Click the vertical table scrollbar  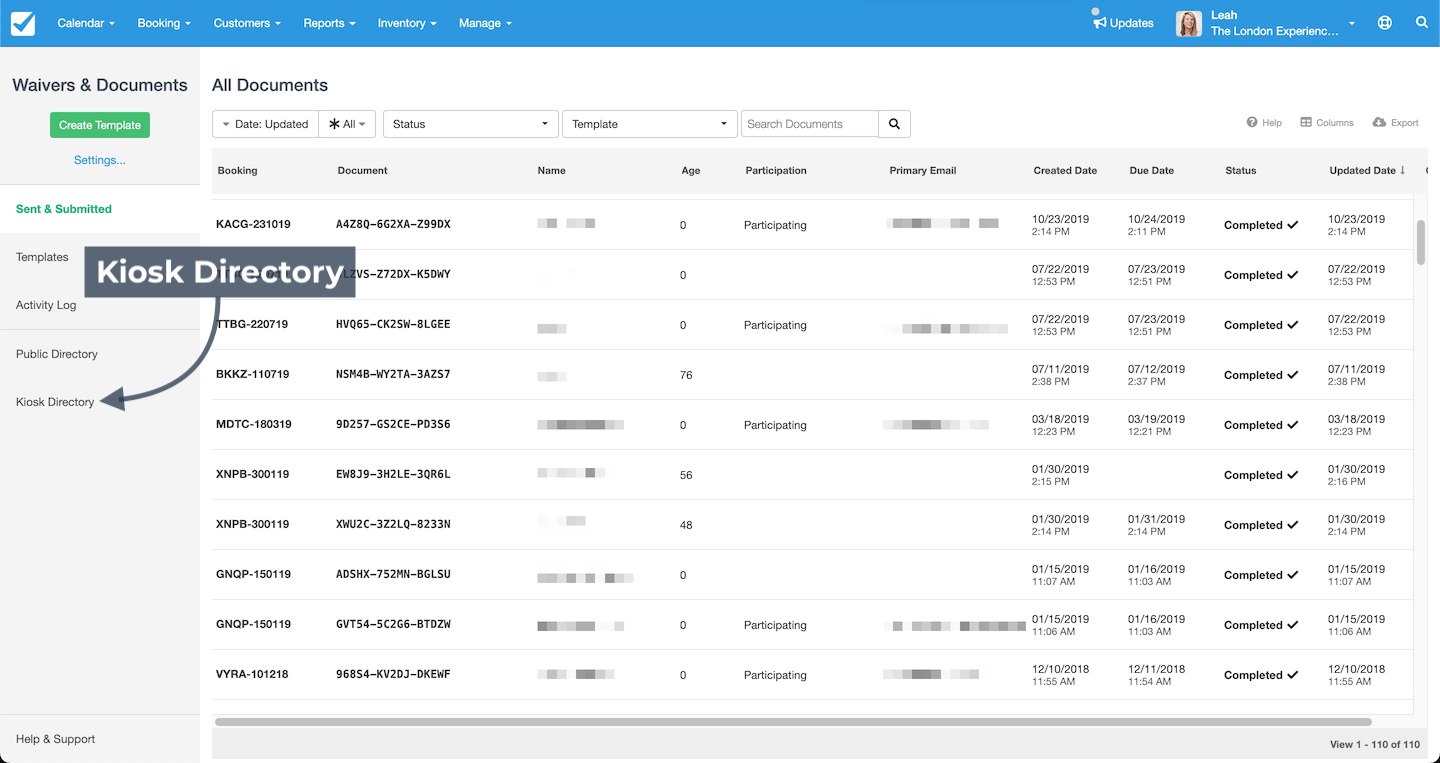[x=1421, y=242]
